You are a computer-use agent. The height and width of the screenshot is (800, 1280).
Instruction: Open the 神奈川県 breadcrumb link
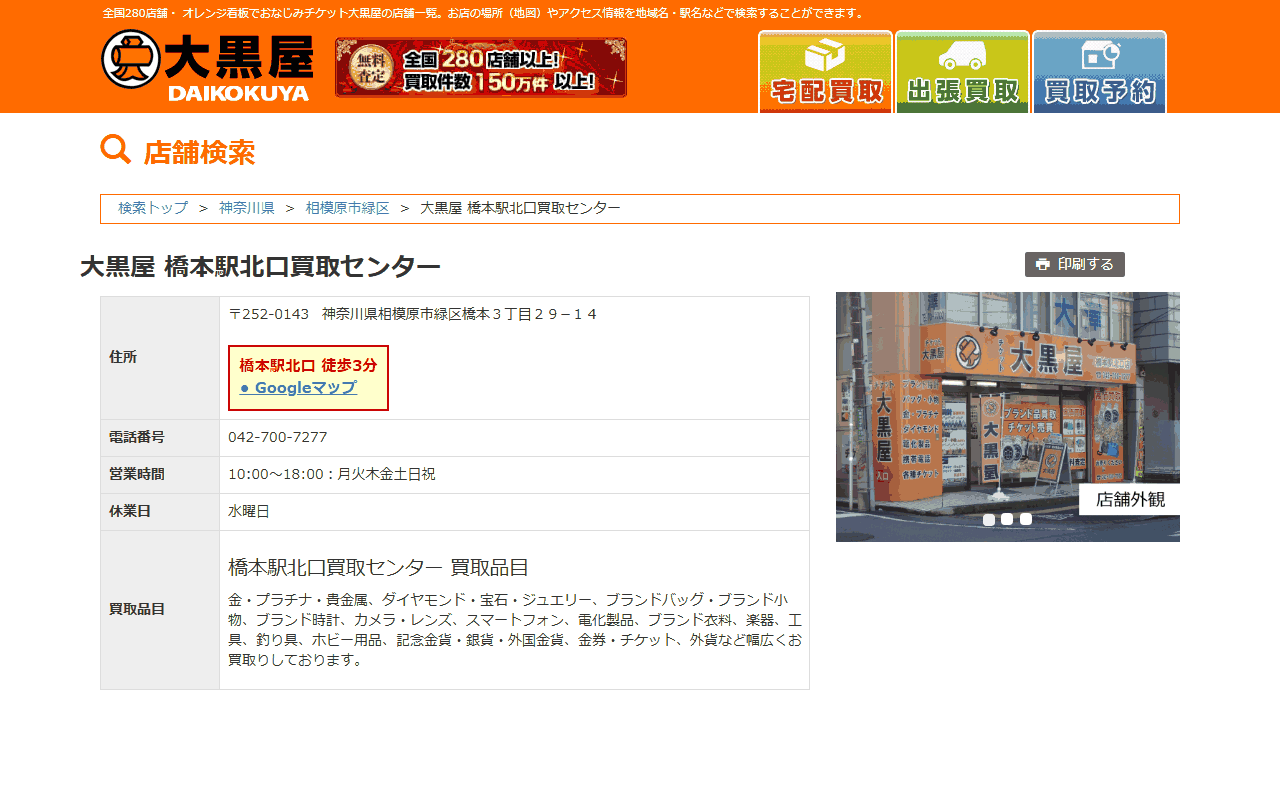pyautogui.click(x=247, y=208)
